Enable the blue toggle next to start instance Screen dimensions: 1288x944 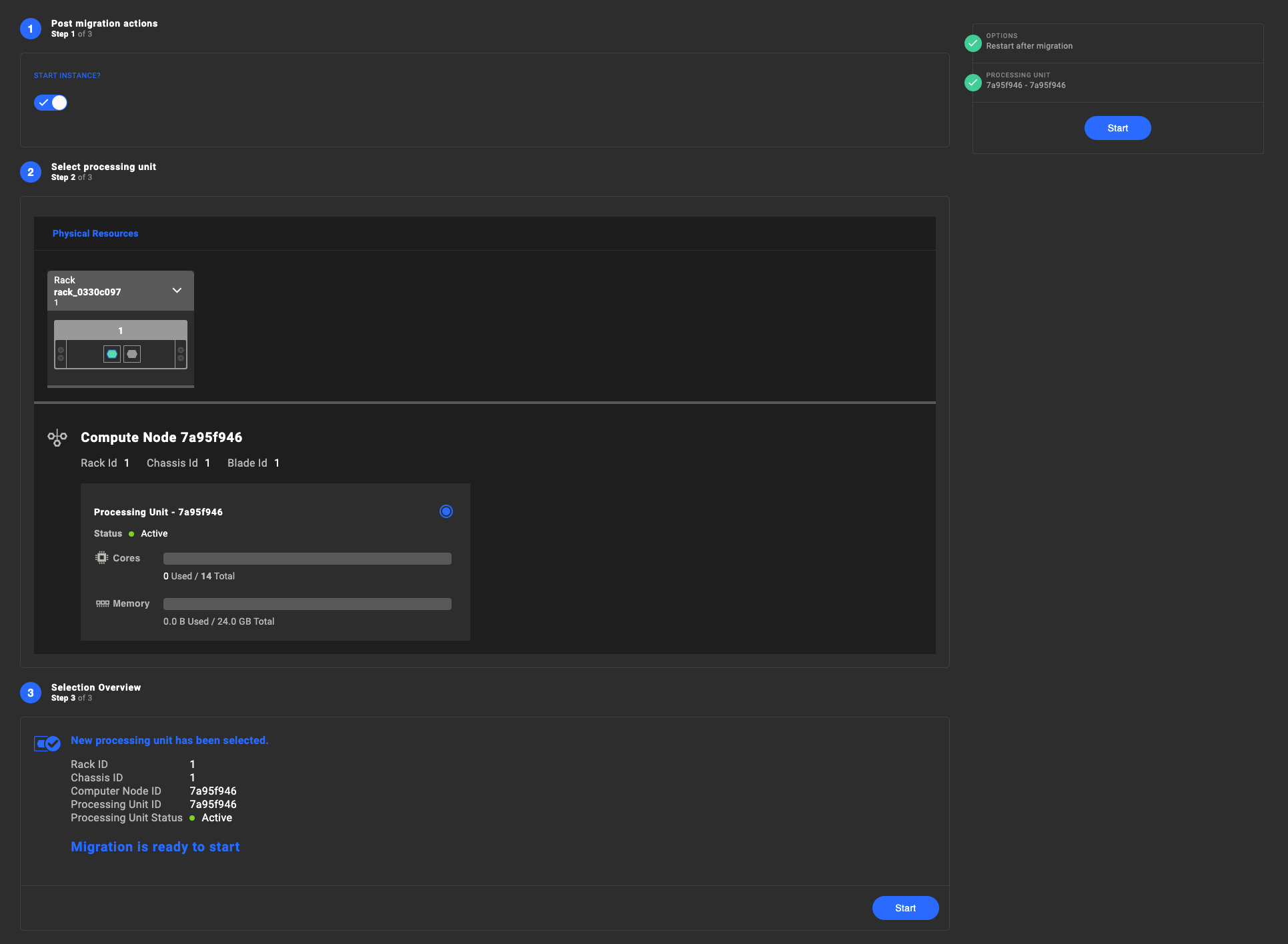(x=51, y=101)
